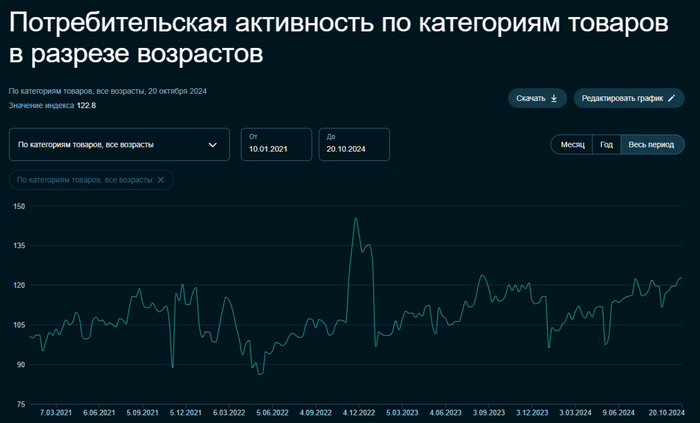This screenshot has width=700, height=423.
Task: Click the 3.12.2023 axis date
Action: 532,413
